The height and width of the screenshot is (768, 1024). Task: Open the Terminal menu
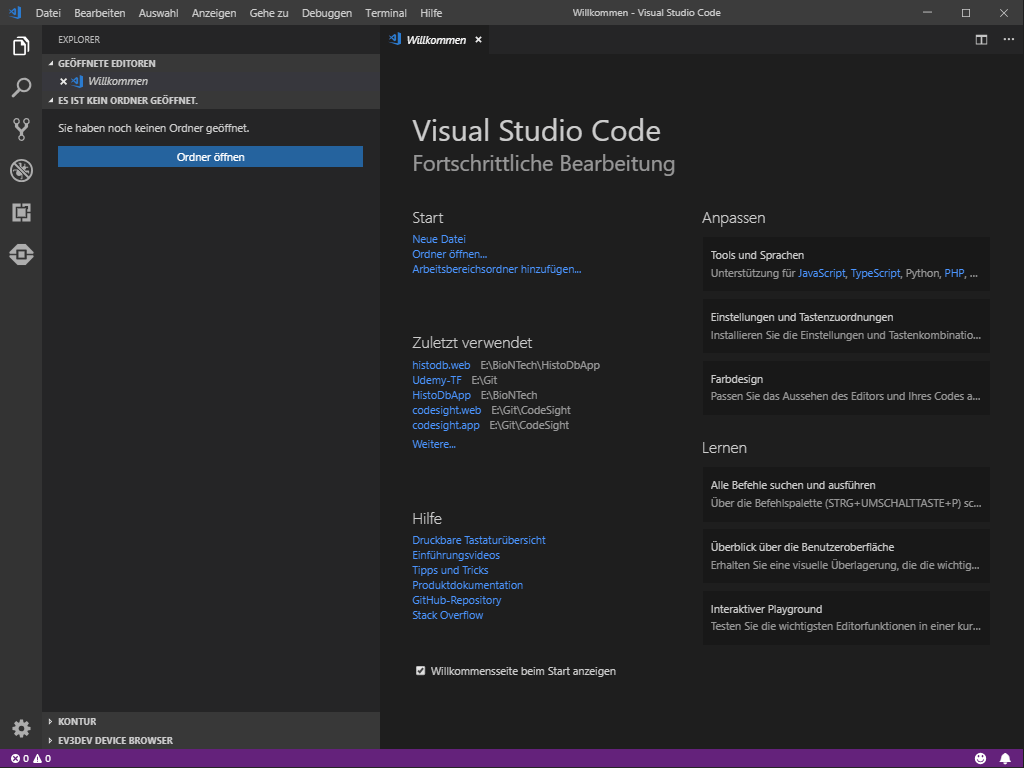(385, 13)
